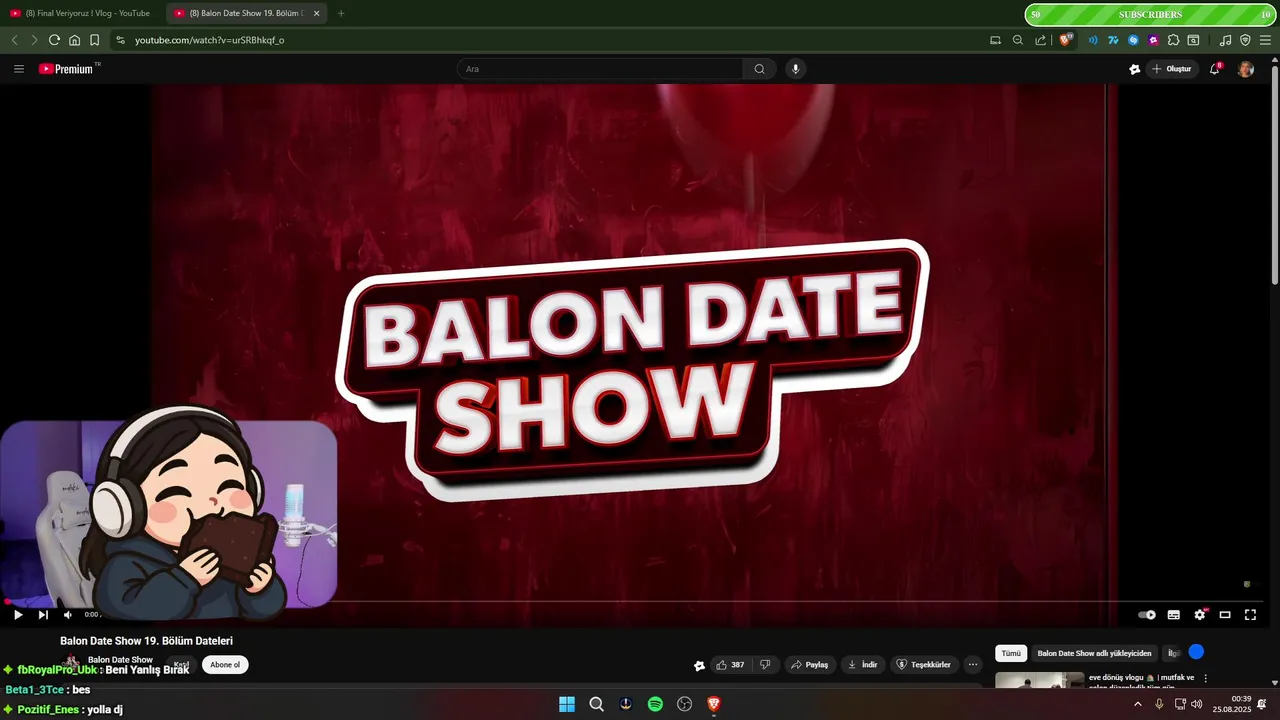The width and height of the screenshot is (1280, 720).
Task: Open the player settings gear
Action: click(x=1200, y=615)
